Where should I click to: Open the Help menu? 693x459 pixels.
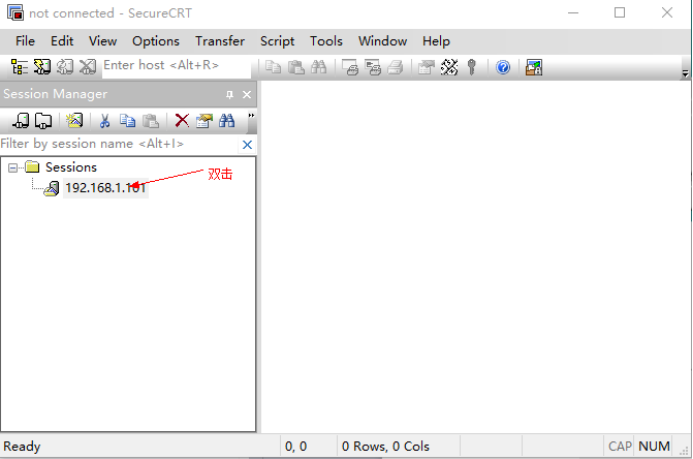(436, 41)
